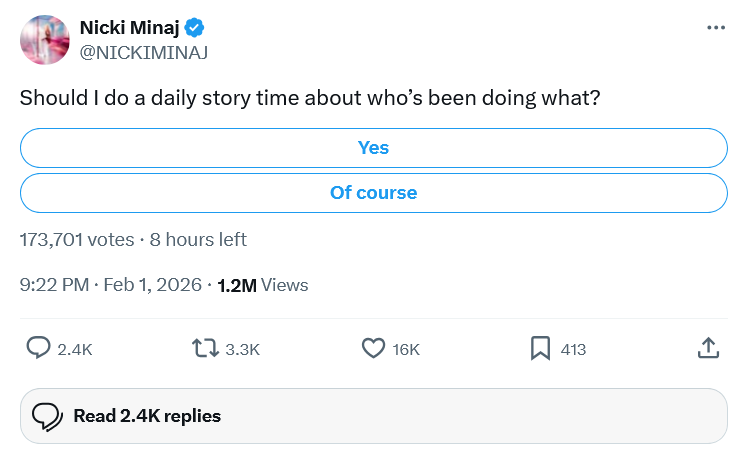Screen dimensions: 747x453
Task: Open the 1.2M Views analytics
Action: [x=262, y=285]
